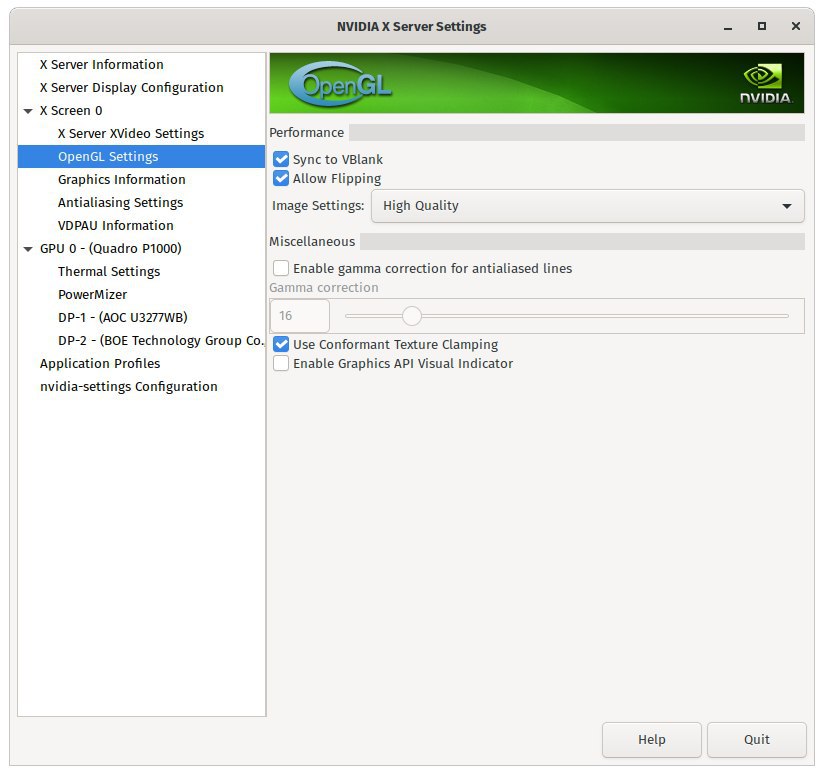Click the Gamma correction label
Screen dimensions: 824x775
pos(324,288)
